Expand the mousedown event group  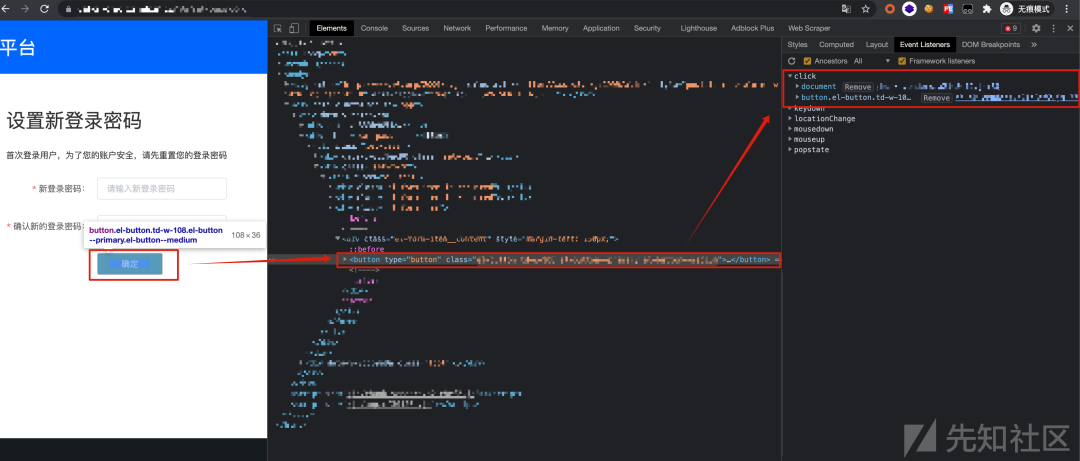[790, 129]
